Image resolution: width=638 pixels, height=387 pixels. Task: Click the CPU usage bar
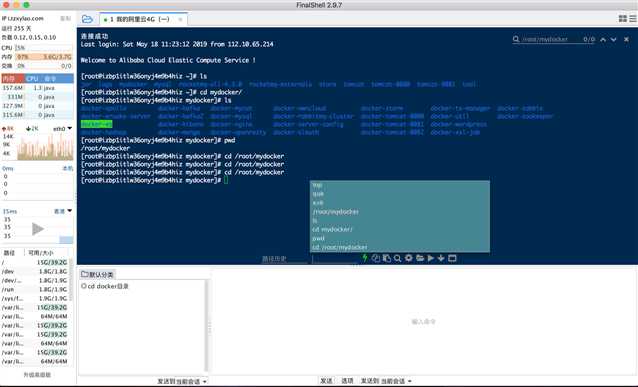click(44, 48)
